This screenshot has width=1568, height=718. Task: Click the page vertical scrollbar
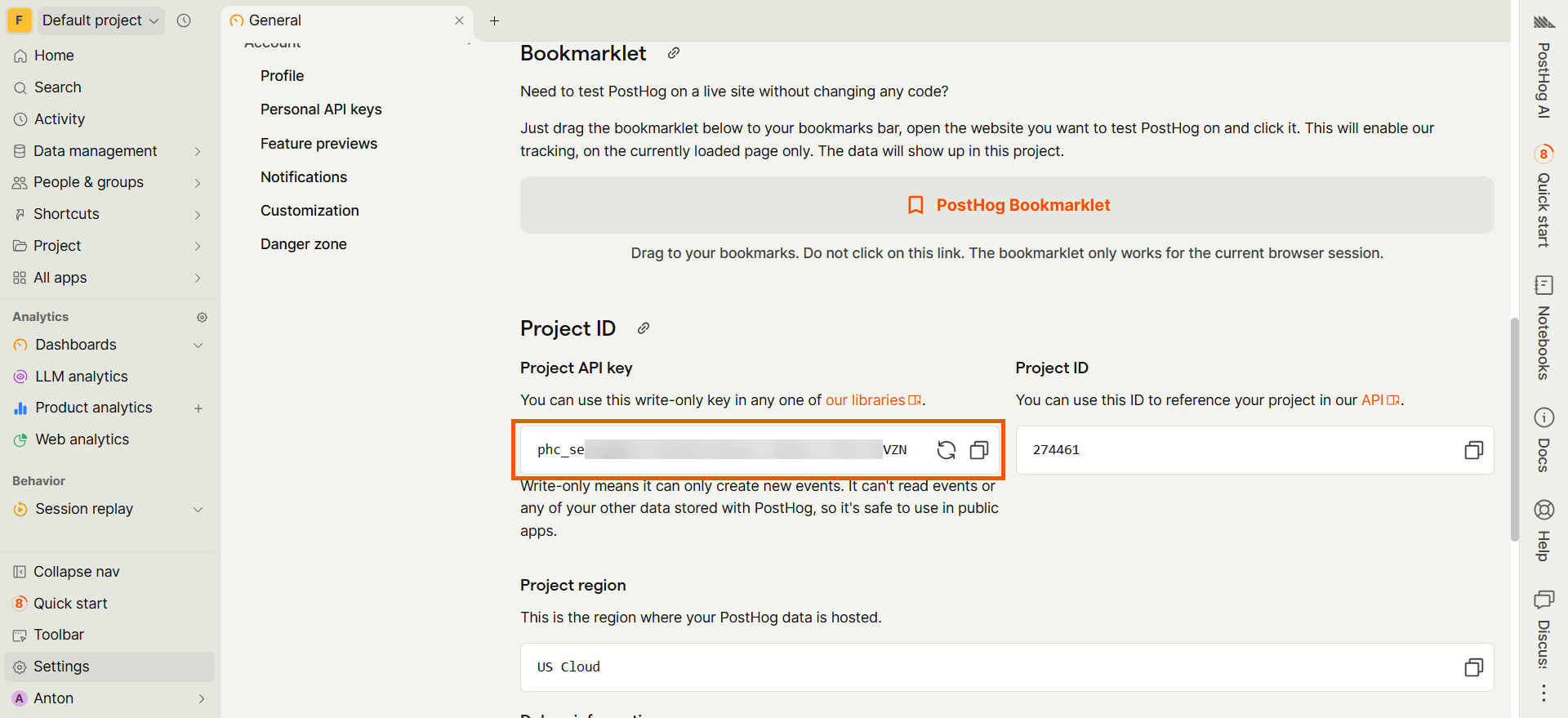[1515, 429]
